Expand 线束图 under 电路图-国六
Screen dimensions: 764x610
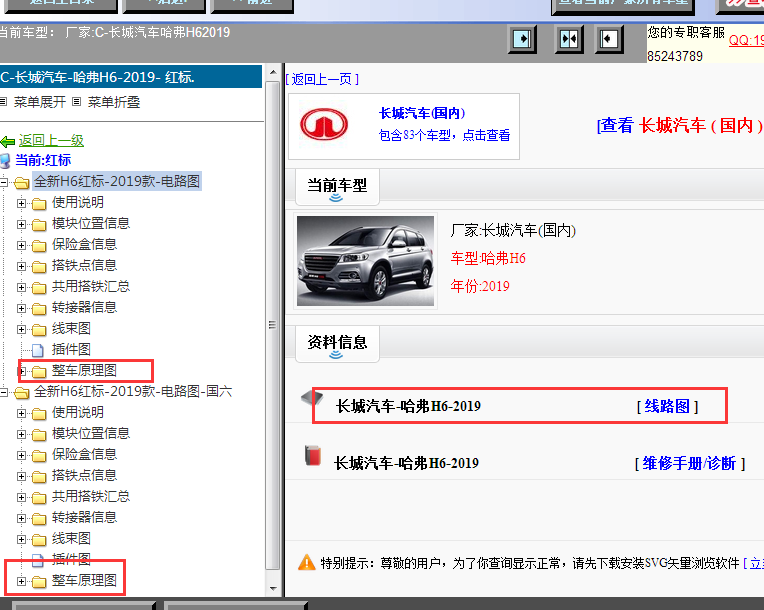pyautogui.click(x=21, y=539)
